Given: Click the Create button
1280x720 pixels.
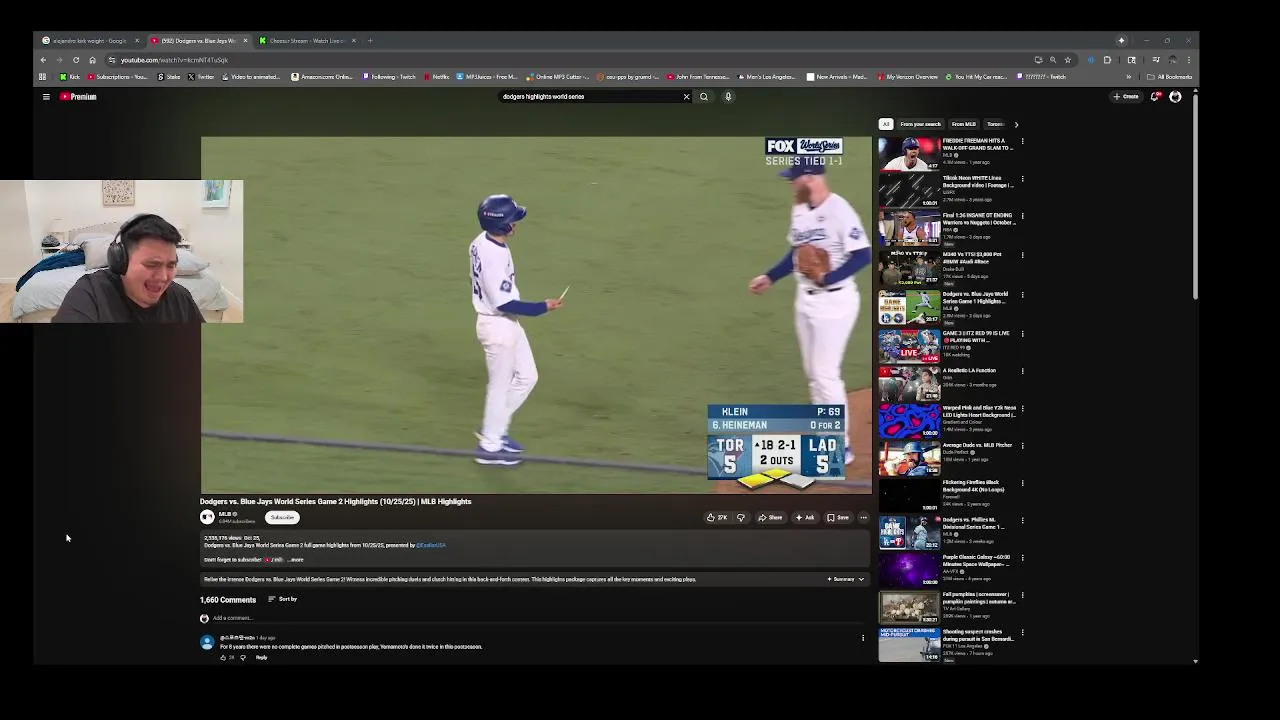Looking at the screenshot, I should click(1126, 97).
